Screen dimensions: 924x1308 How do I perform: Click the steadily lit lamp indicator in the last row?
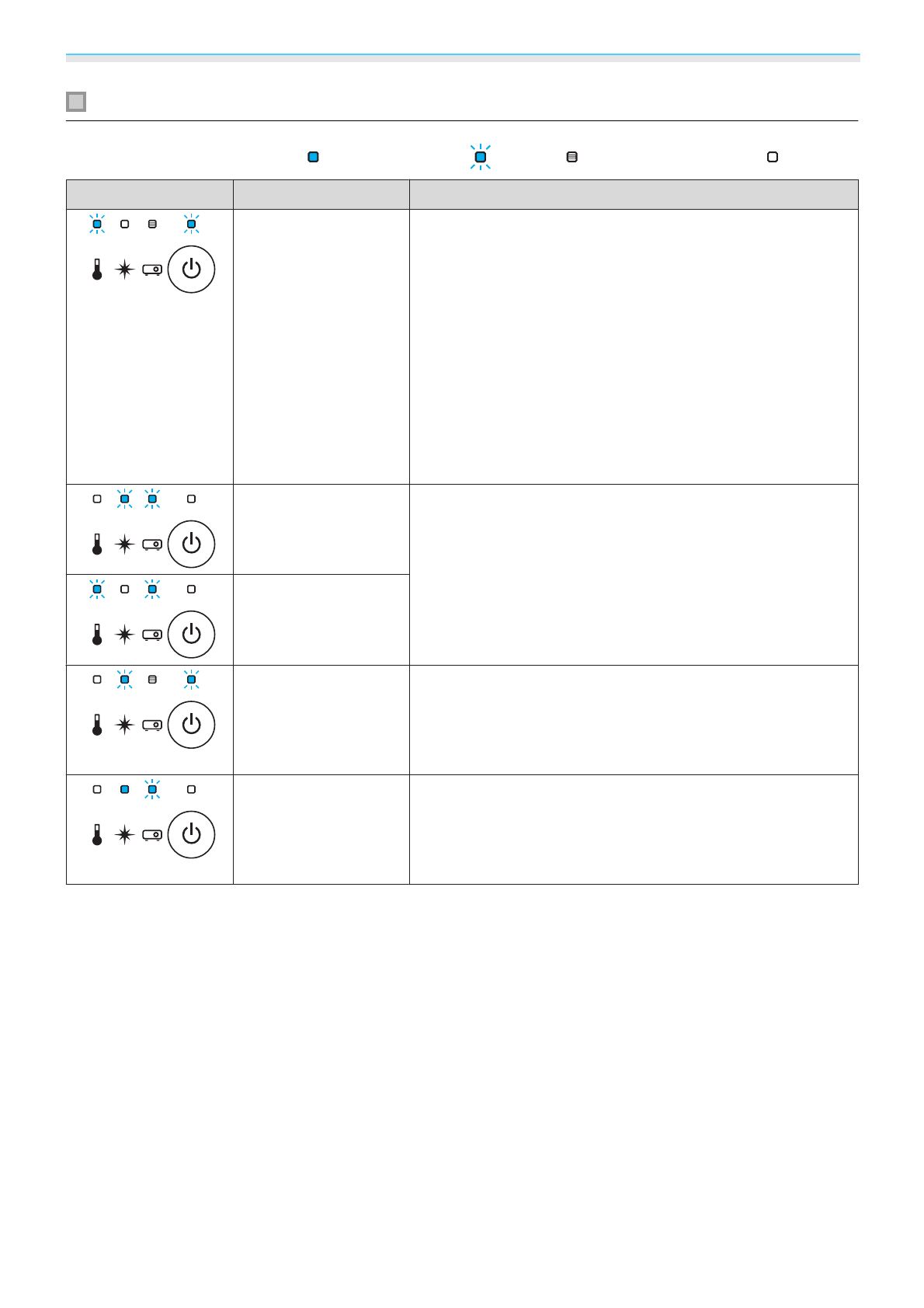click(x=124, y=789)
